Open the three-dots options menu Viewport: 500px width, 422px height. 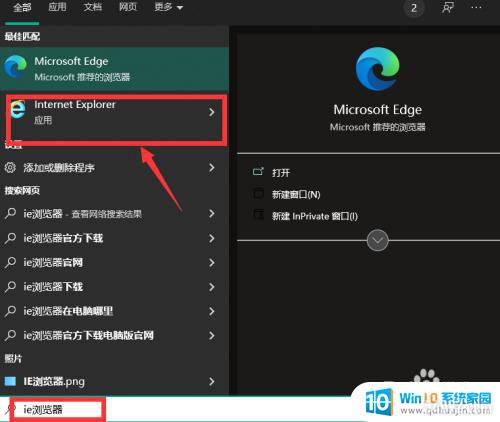point(476,8)
